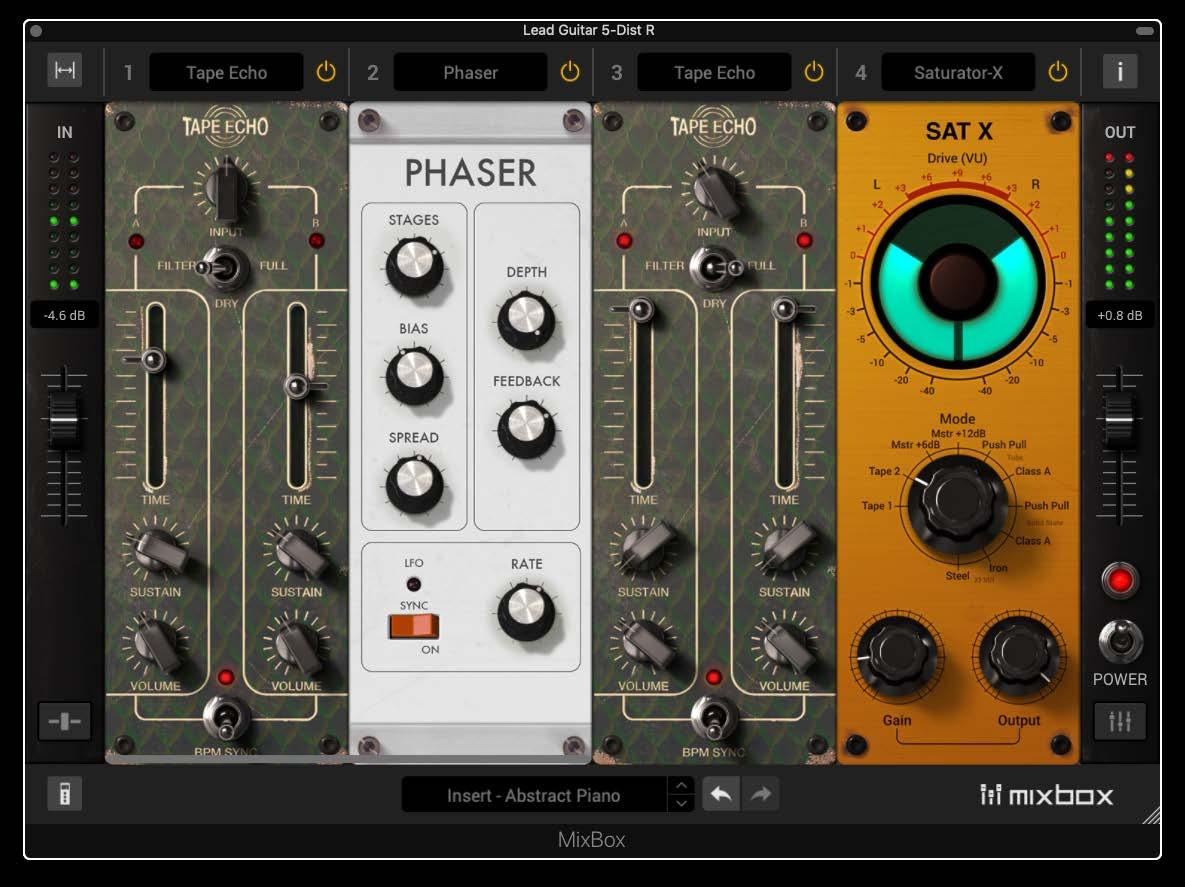Flip slot 1 Tape Echo's FILTER/FULL switch
Viewport: 1185px width, 887px height.
tap(222, 267)
